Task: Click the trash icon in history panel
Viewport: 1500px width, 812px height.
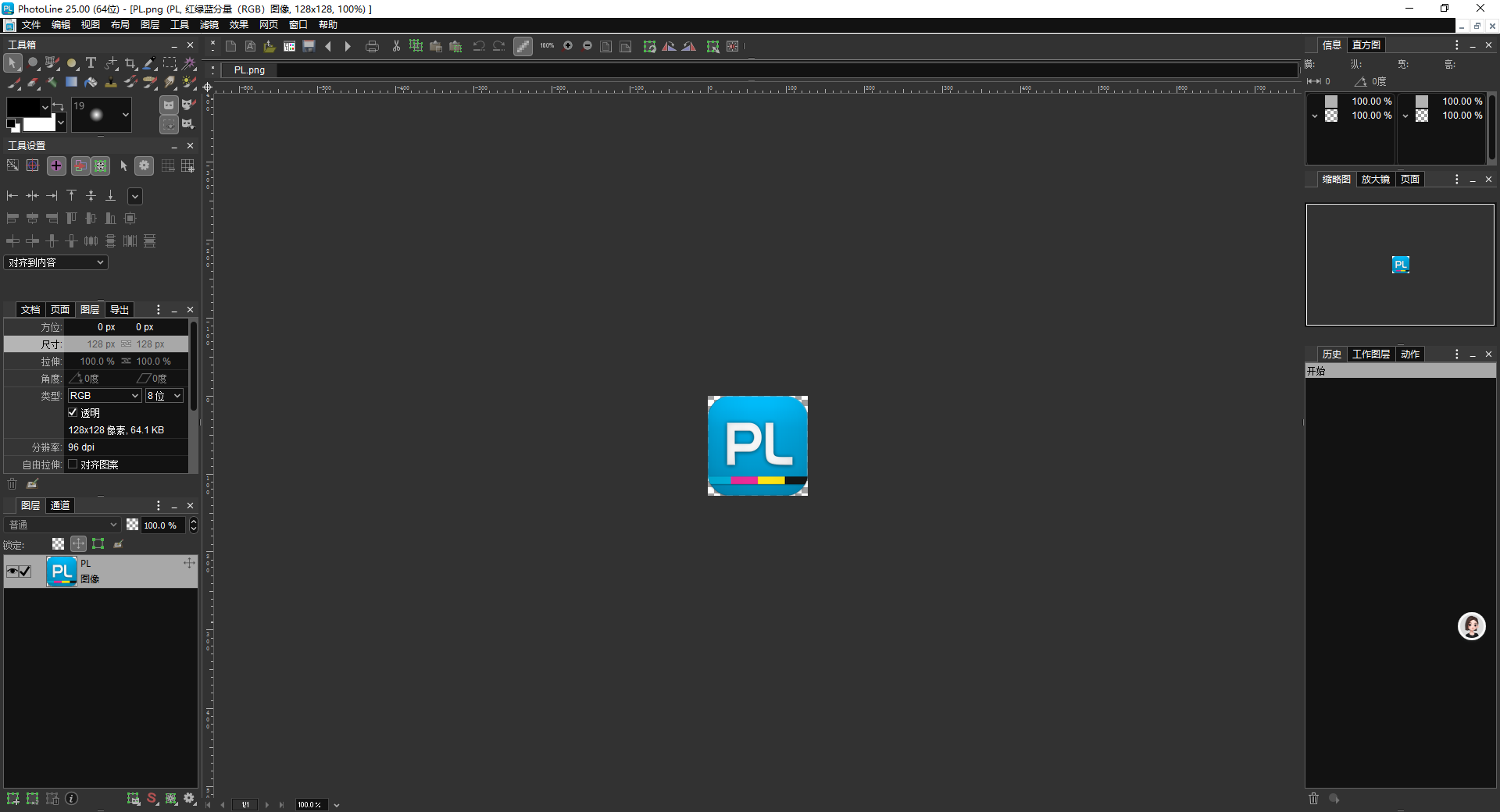Action: click(1313, 799)
